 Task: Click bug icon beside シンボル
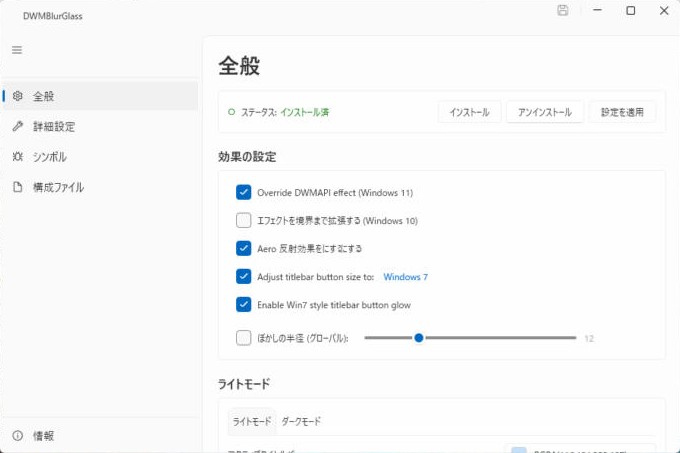(x=18, y=156)
